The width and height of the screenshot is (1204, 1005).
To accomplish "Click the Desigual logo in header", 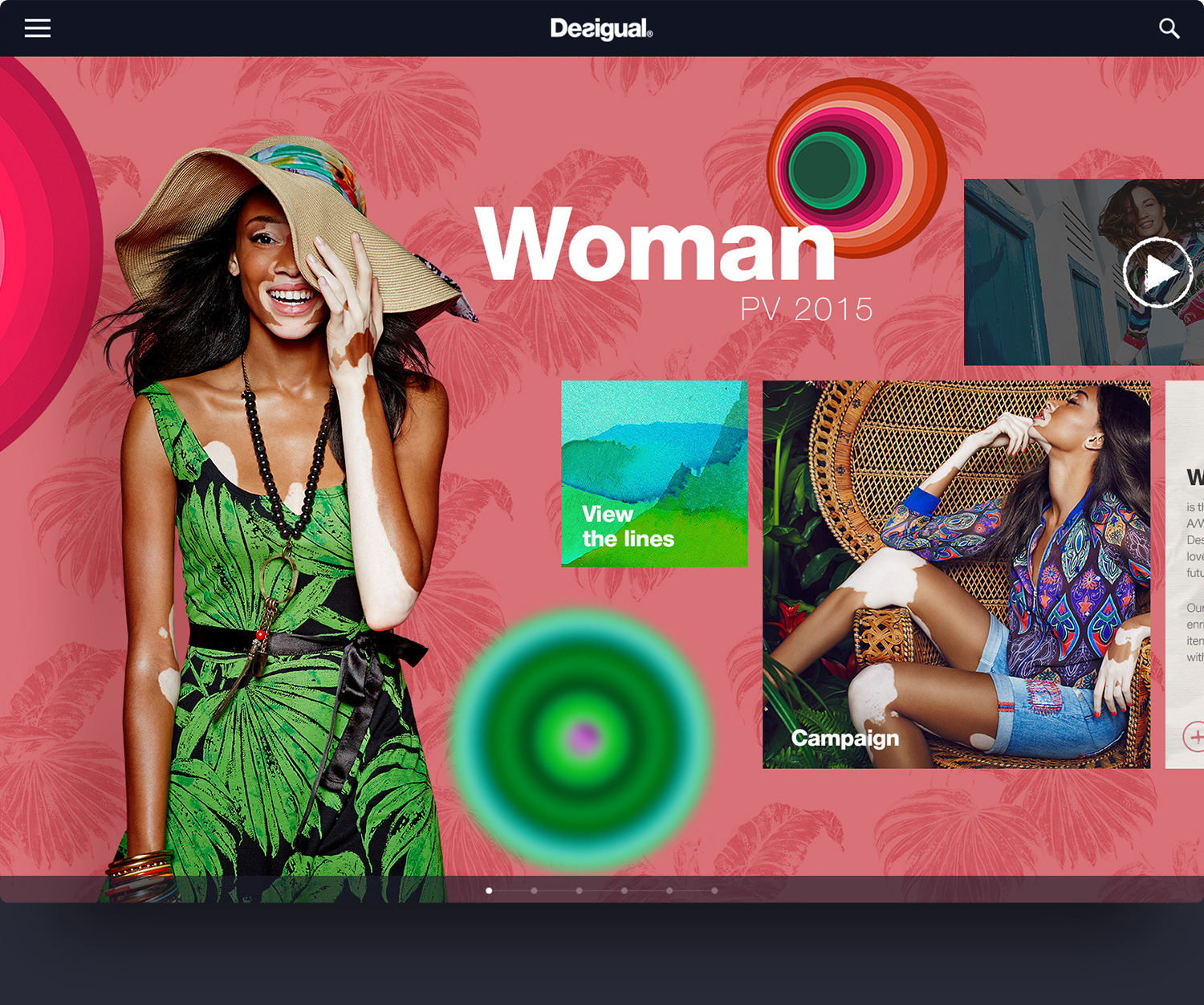I will [601, 29].
